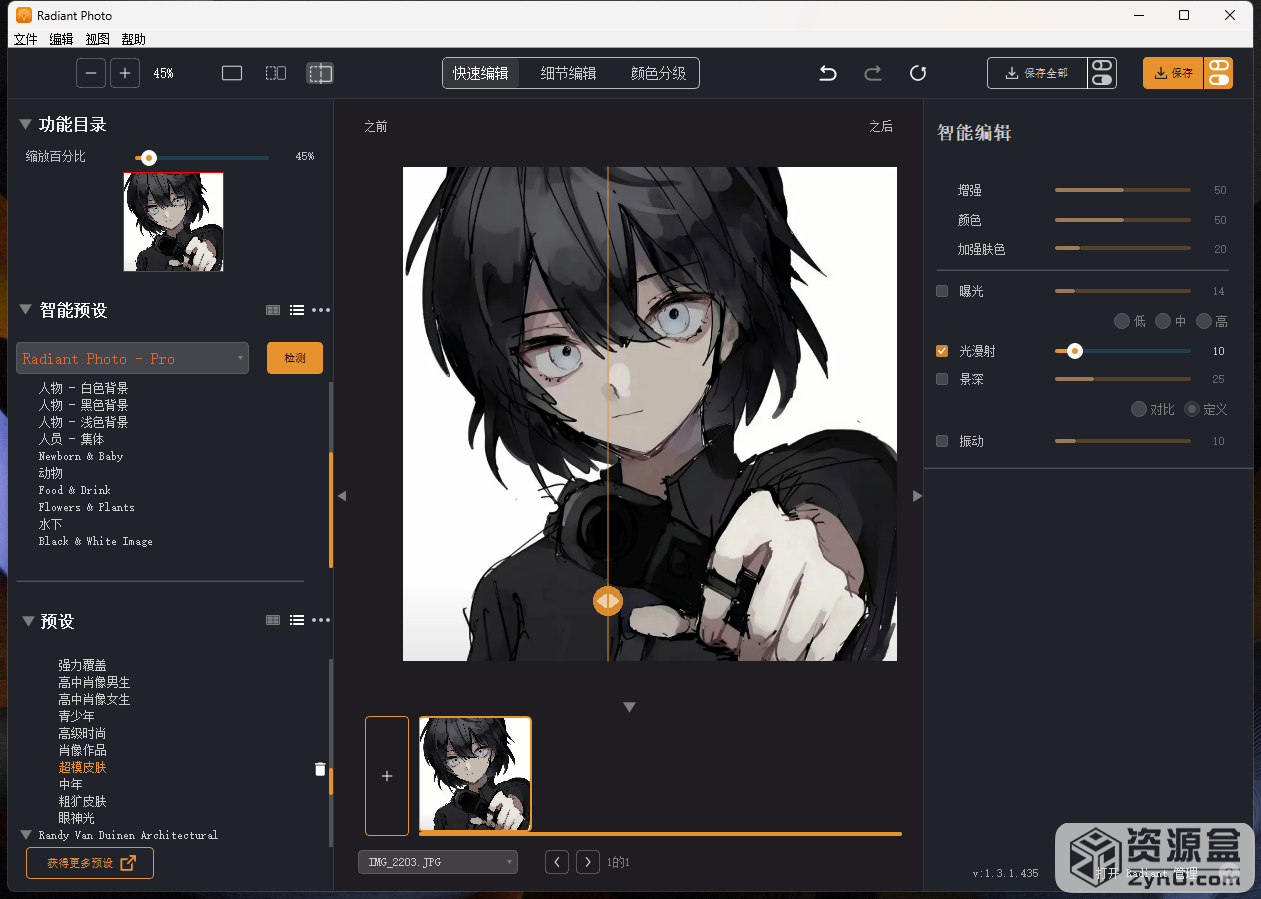Image resolution: width=1261 pixels, height=899 pixels.
Task: Click the 检测 button
Action: click(x=295, y=358)
